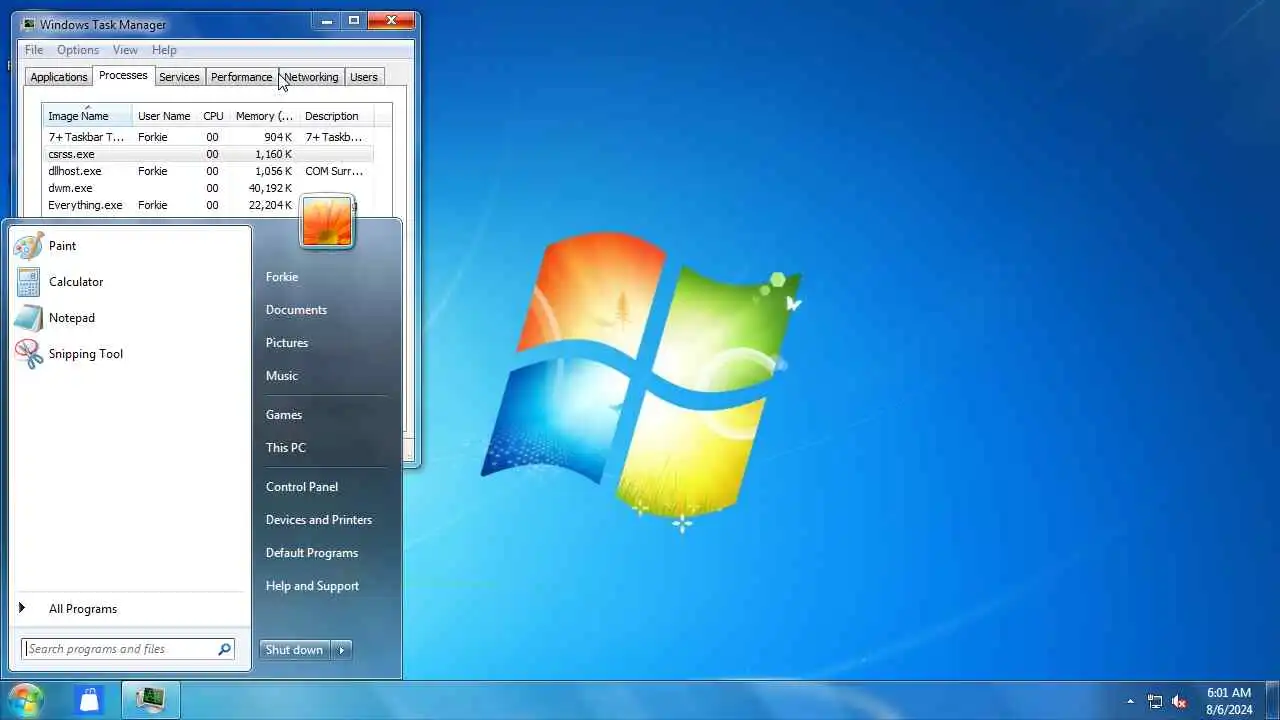Select the 7+ Taskbar T... process row

208,137
